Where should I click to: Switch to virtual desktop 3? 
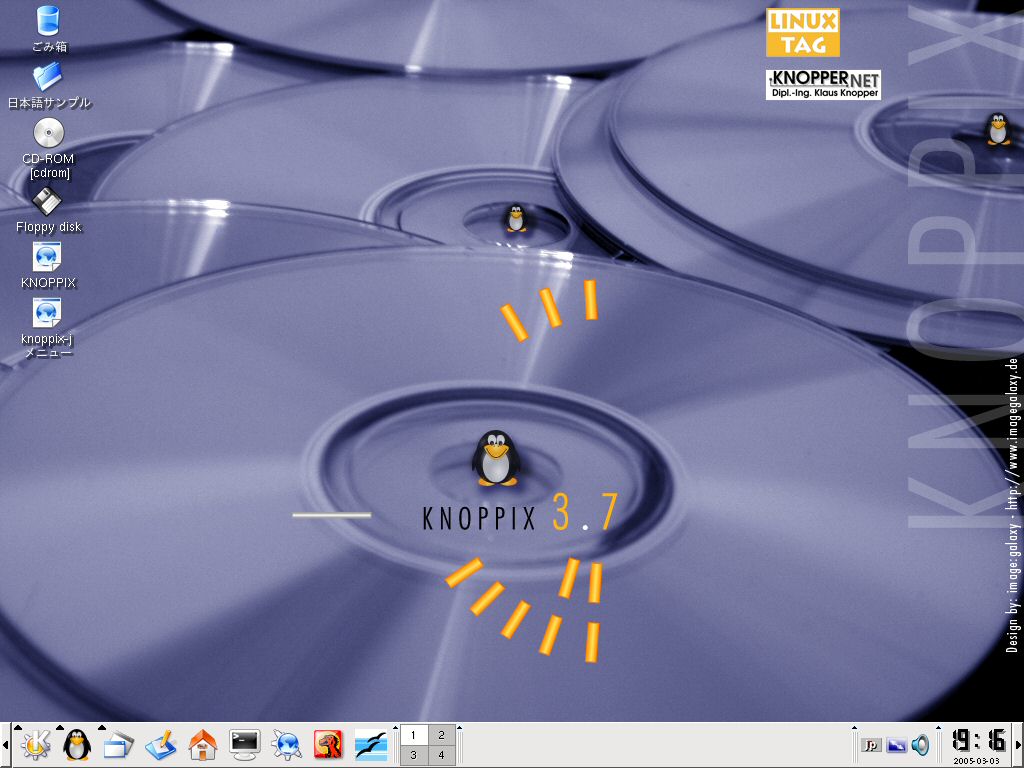click(413, 756)
